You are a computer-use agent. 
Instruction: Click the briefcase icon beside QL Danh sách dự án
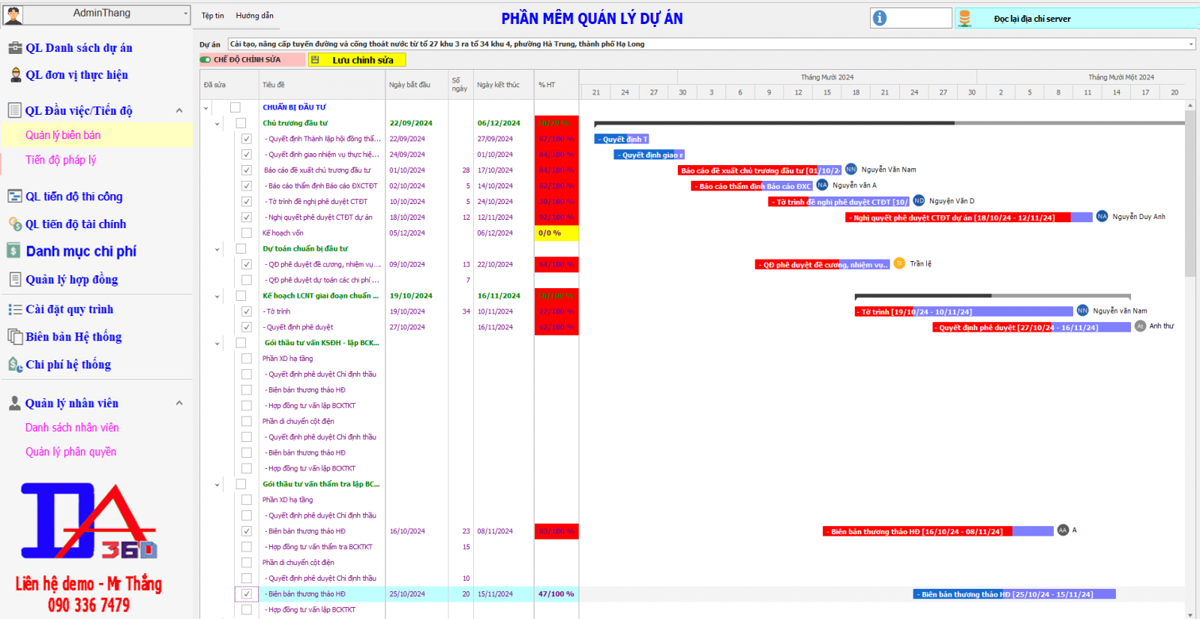[x=15, y=48]
